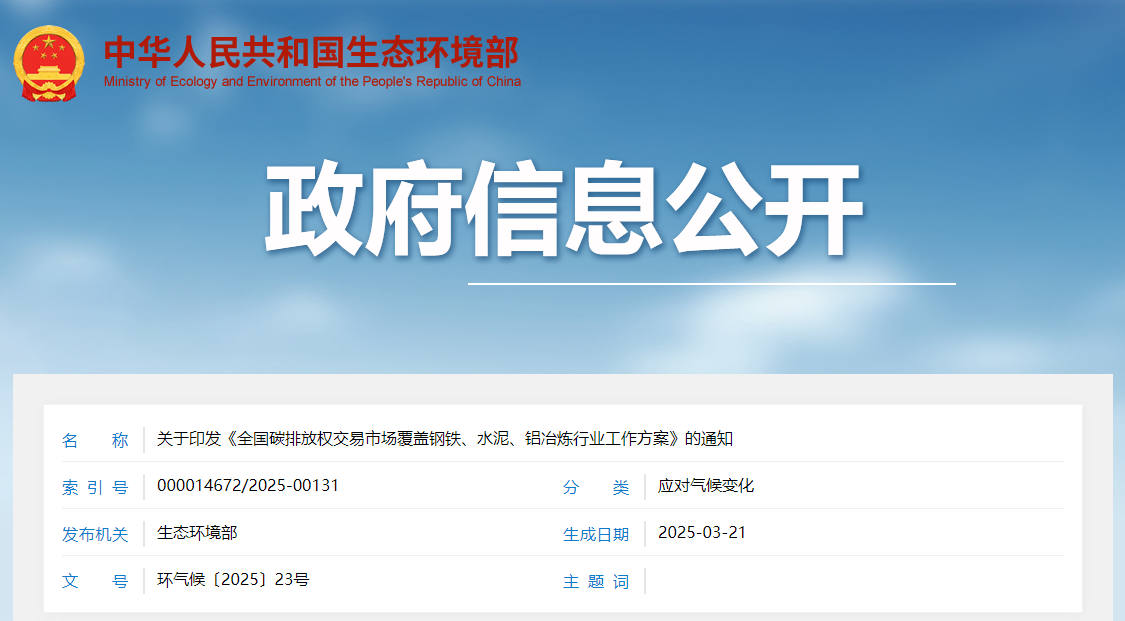
Task: Click the 主题词 label
Action: [596, 582]
